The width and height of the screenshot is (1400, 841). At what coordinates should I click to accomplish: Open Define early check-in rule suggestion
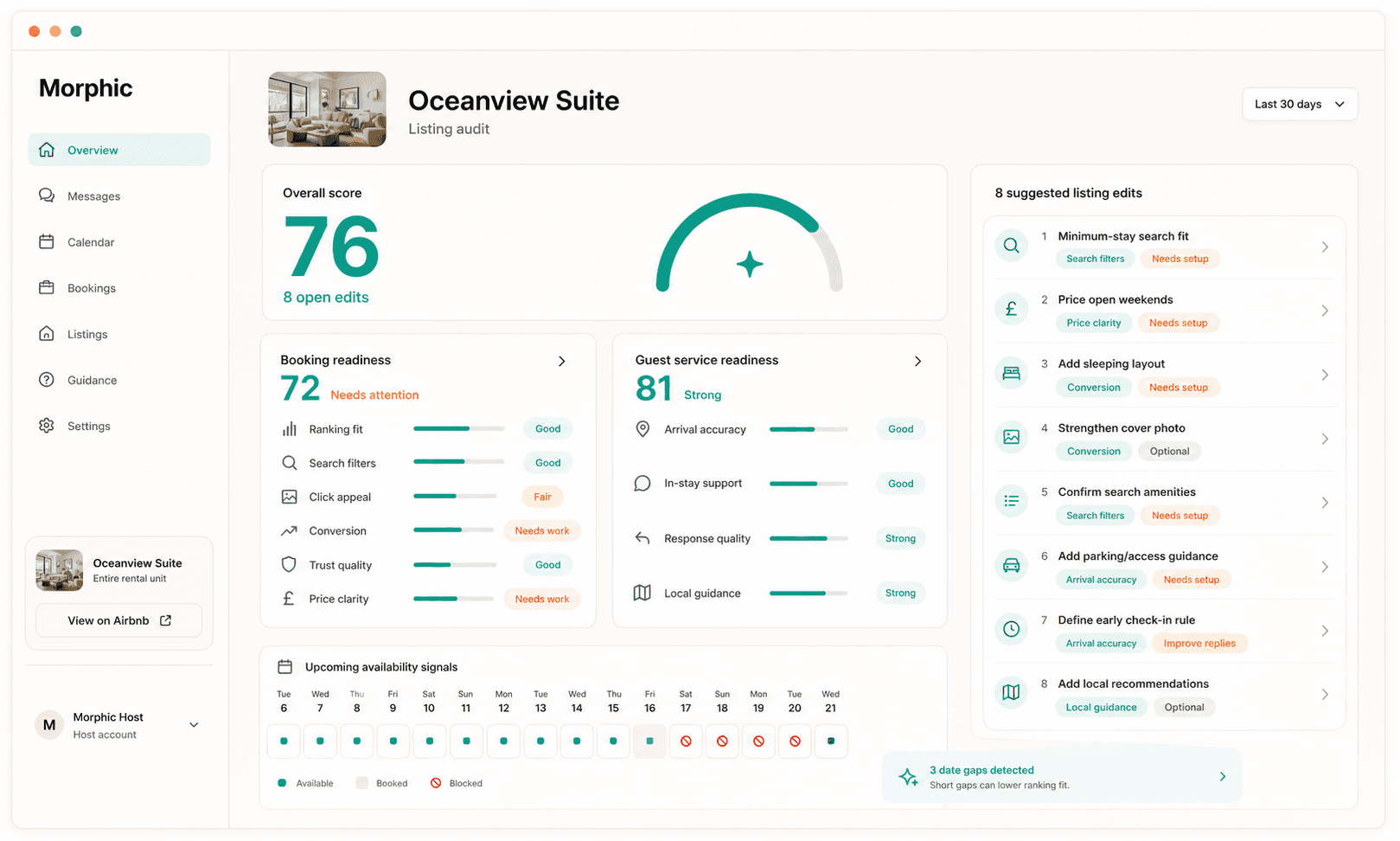coord(1164,631)
